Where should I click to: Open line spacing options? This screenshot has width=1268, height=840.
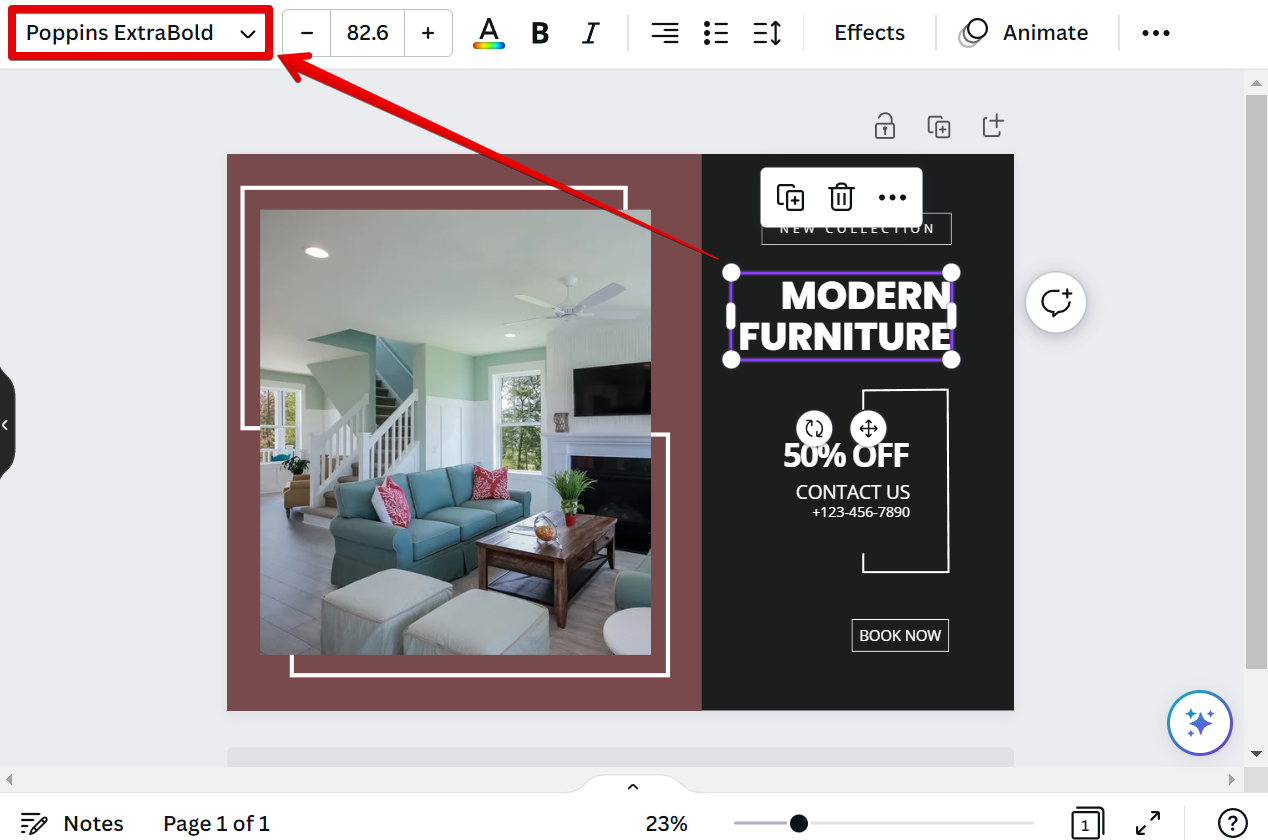click(x=767, y=33)
